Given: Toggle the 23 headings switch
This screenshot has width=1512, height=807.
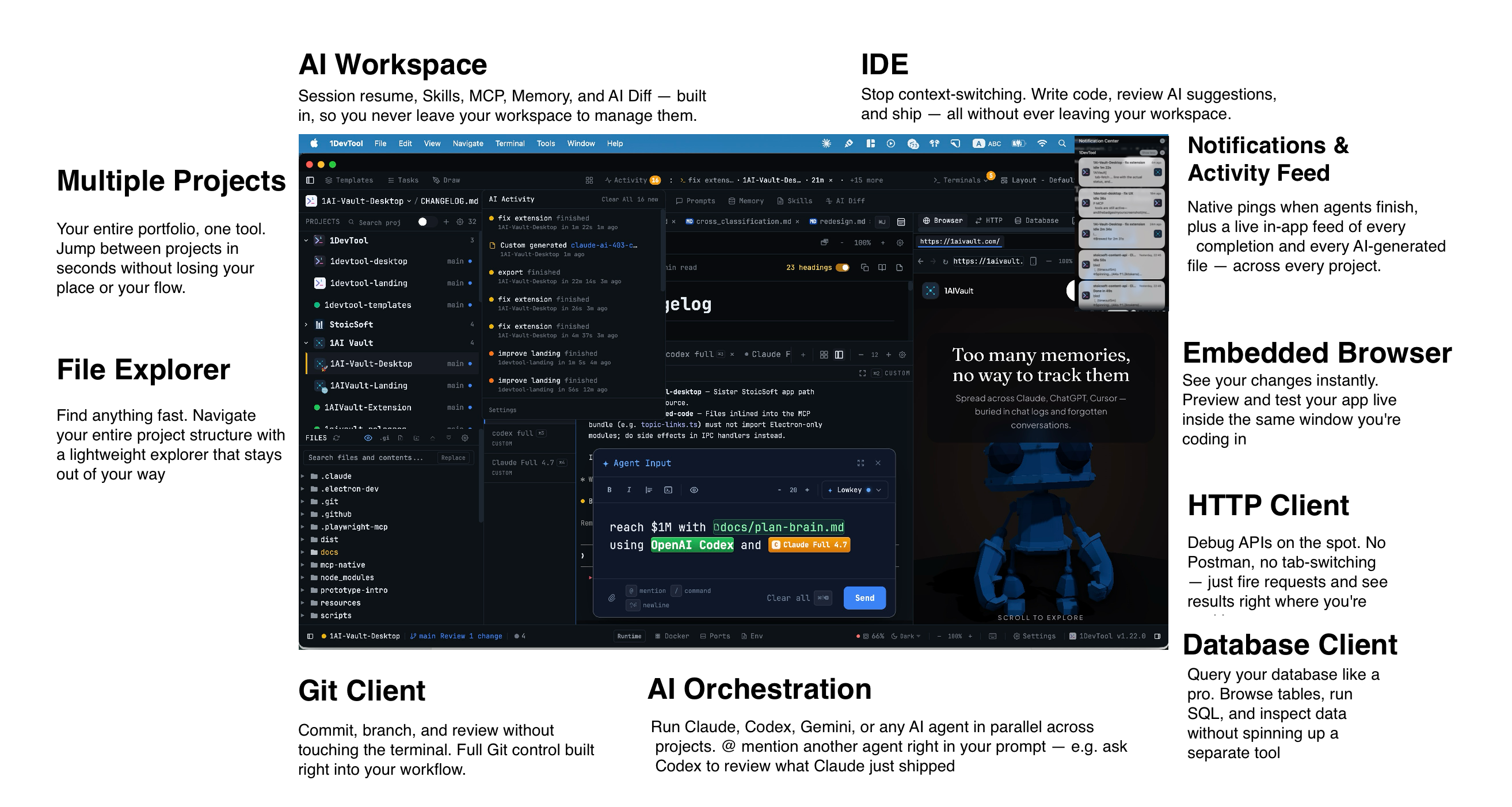Looking at the screenshot, I should pyautogui.click(x=842, y=268).
